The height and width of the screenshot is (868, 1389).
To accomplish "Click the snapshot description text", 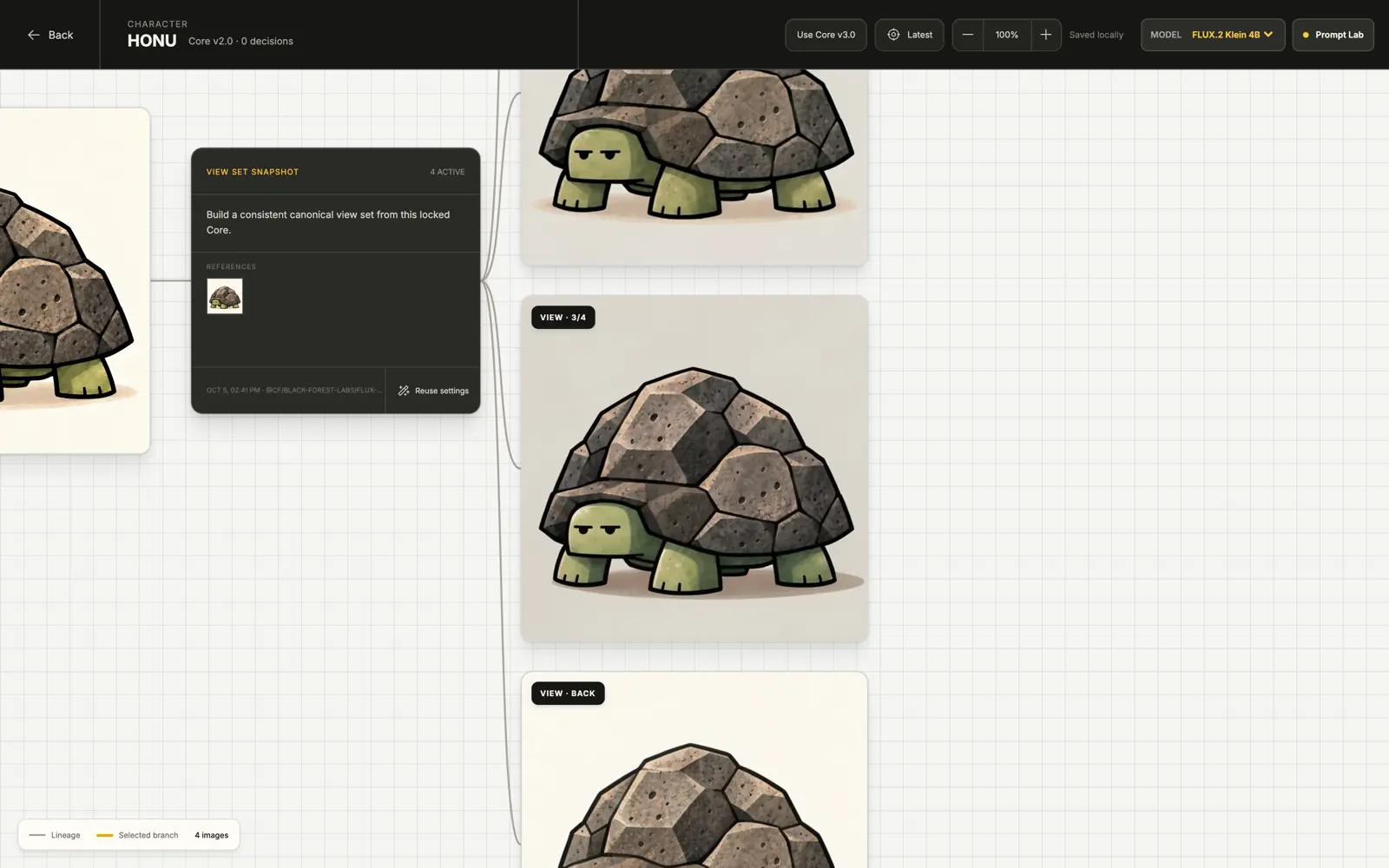I will [328, 222].
